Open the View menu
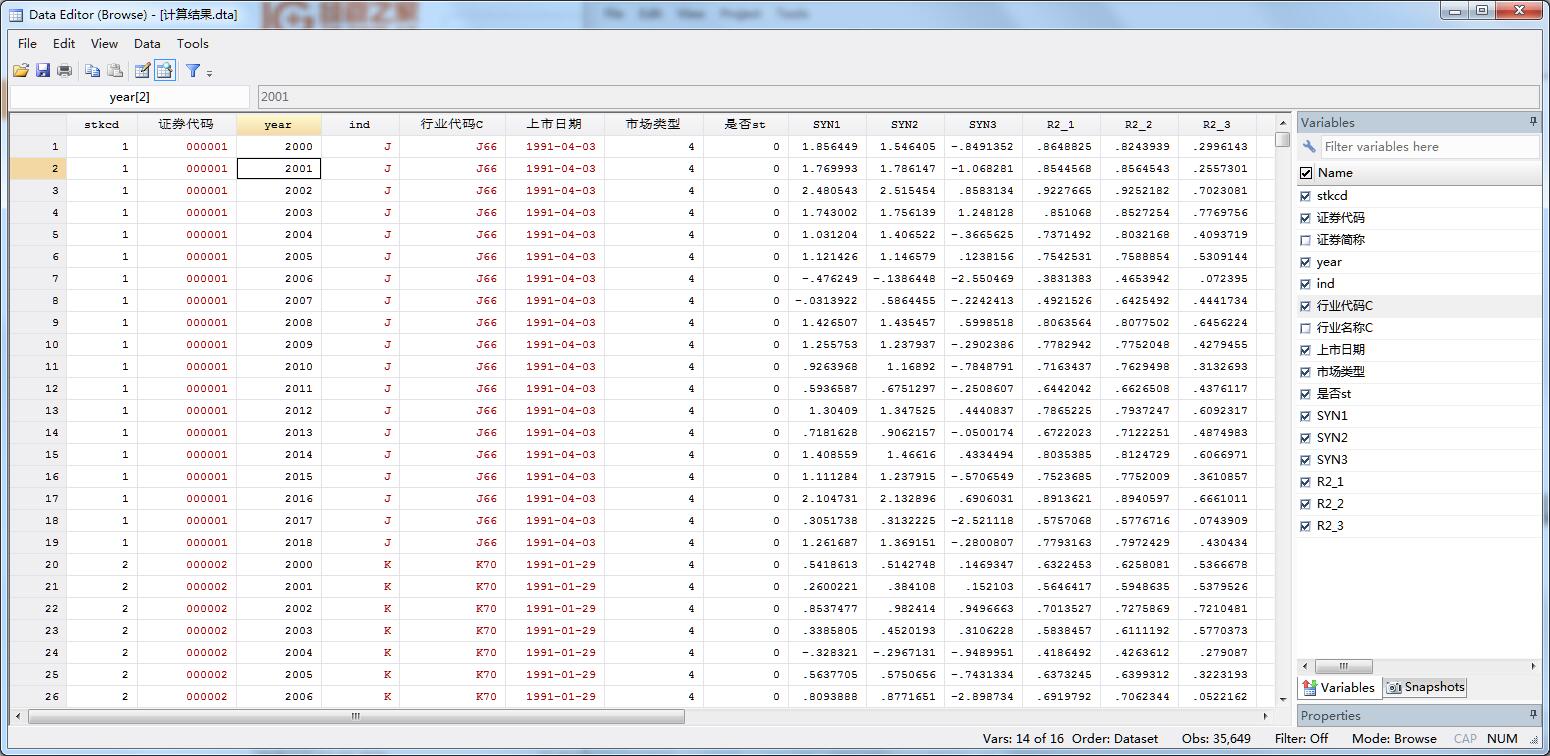1550x756 pixels. click(x=104, y=43)
